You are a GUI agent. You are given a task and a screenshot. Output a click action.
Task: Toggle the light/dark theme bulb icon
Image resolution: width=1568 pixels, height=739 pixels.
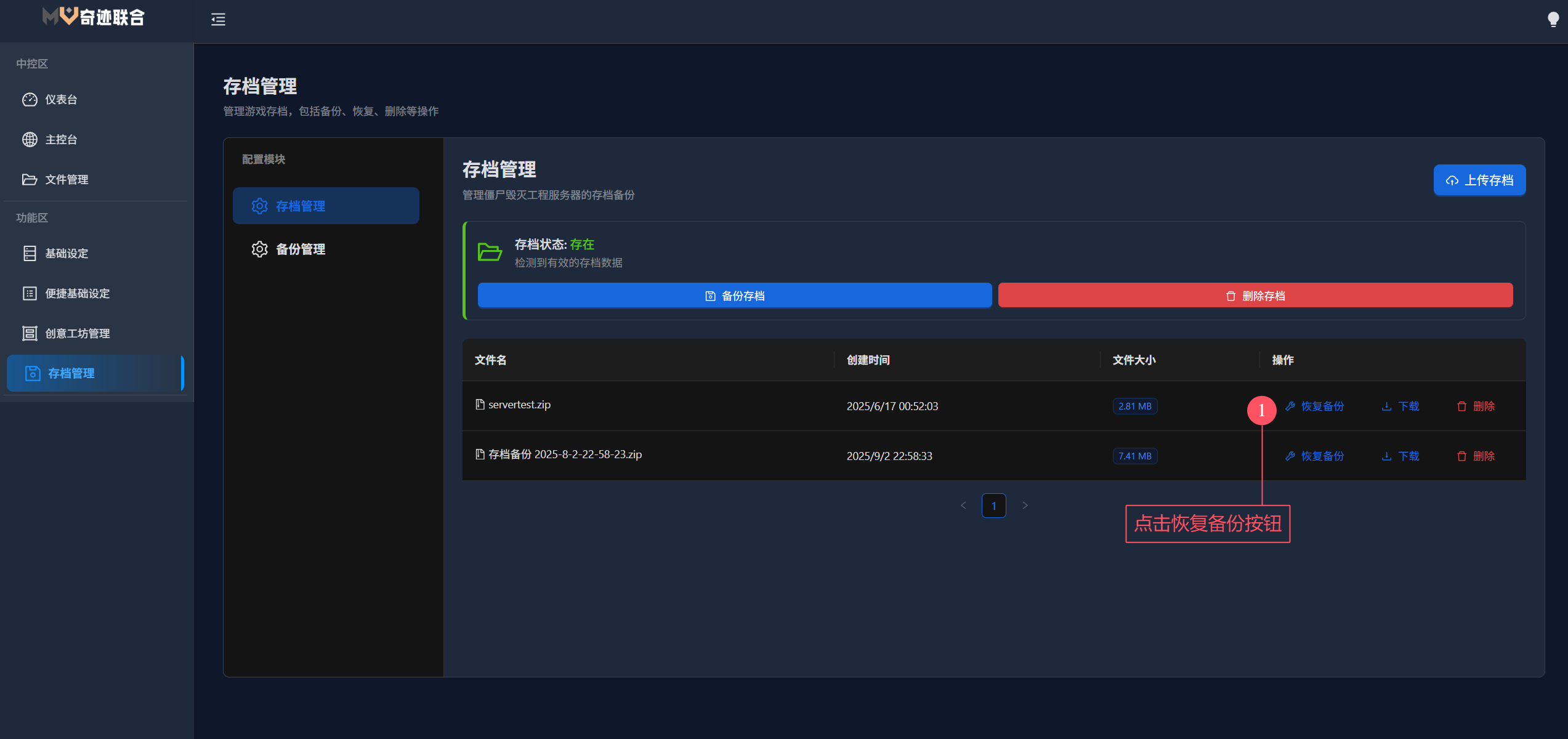pyautogui.click(x=1553, y=19)
